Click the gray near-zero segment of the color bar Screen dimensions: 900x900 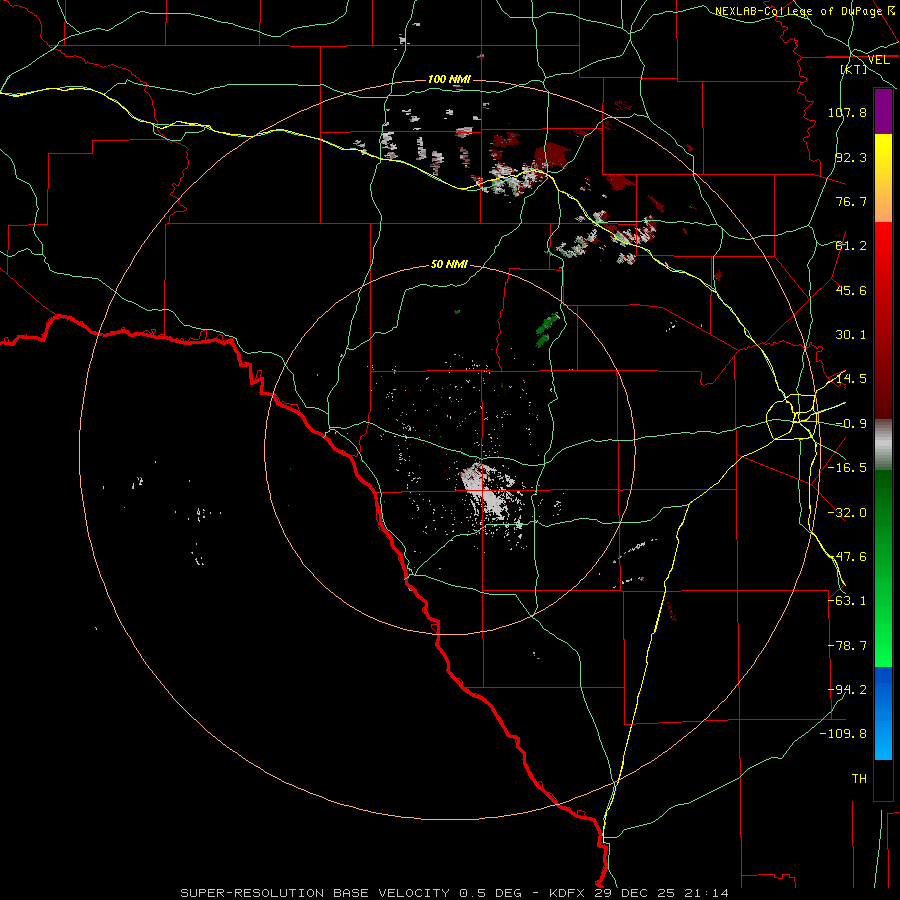click(x=883, y=445)
